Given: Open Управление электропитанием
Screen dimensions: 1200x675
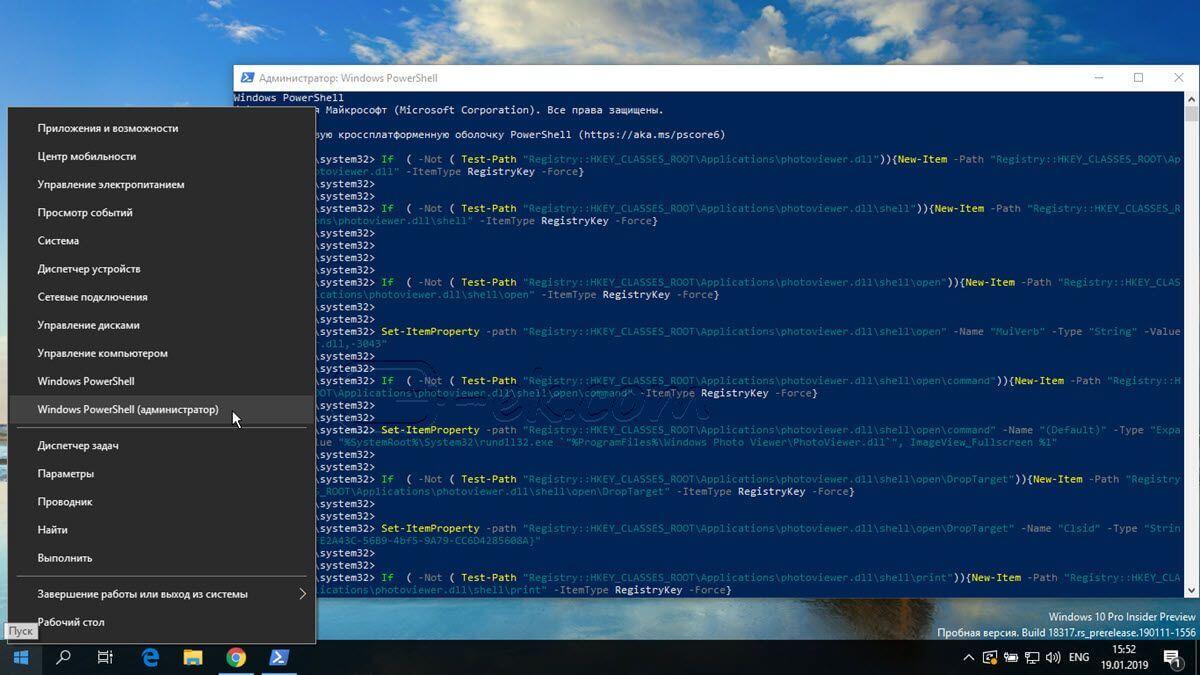Looking at the screenshot, I should pyautogui.click(x=162, y=184).
